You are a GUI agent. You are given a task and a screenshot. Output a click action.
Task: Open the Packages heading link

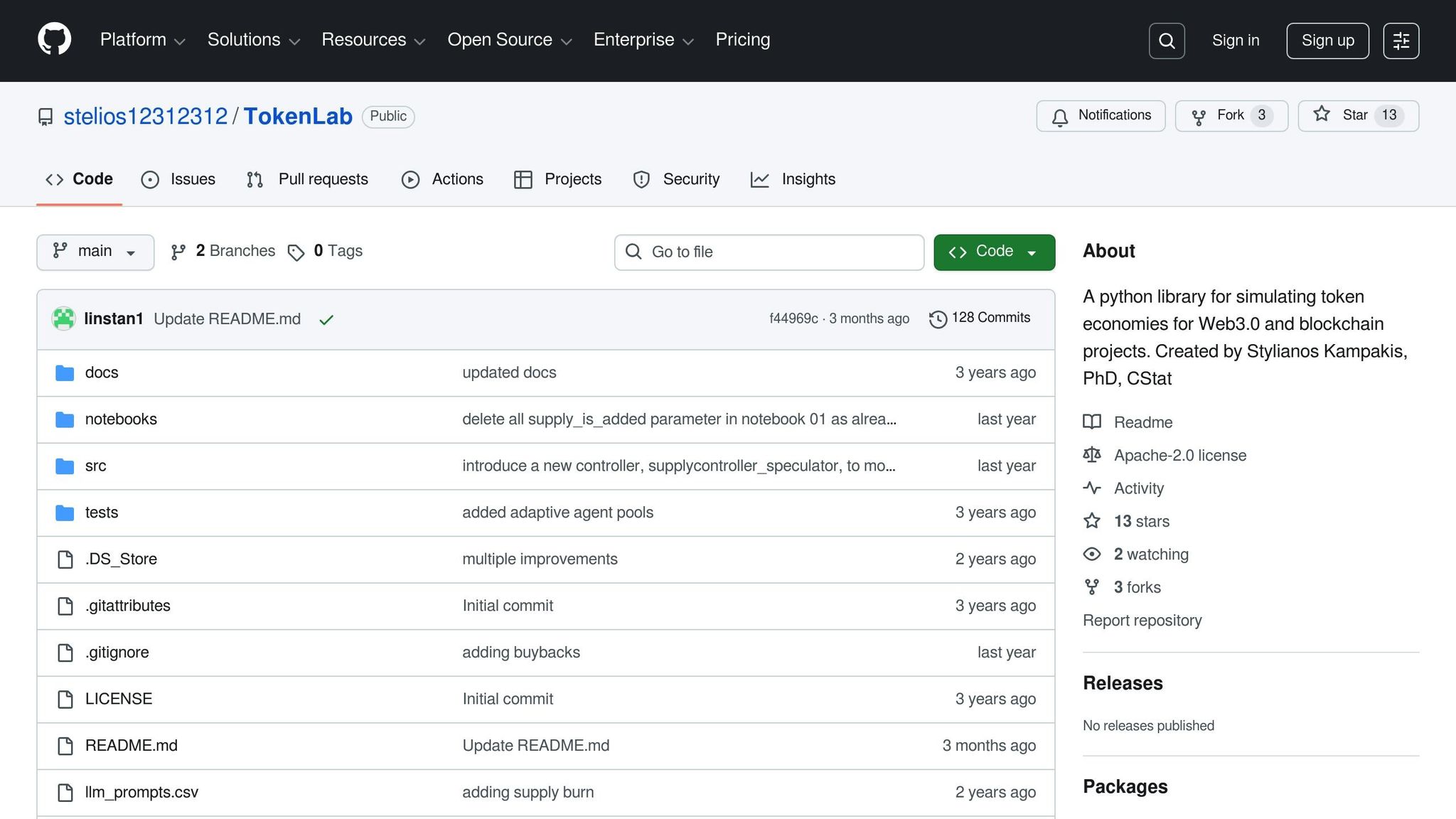click(1125, 786)
